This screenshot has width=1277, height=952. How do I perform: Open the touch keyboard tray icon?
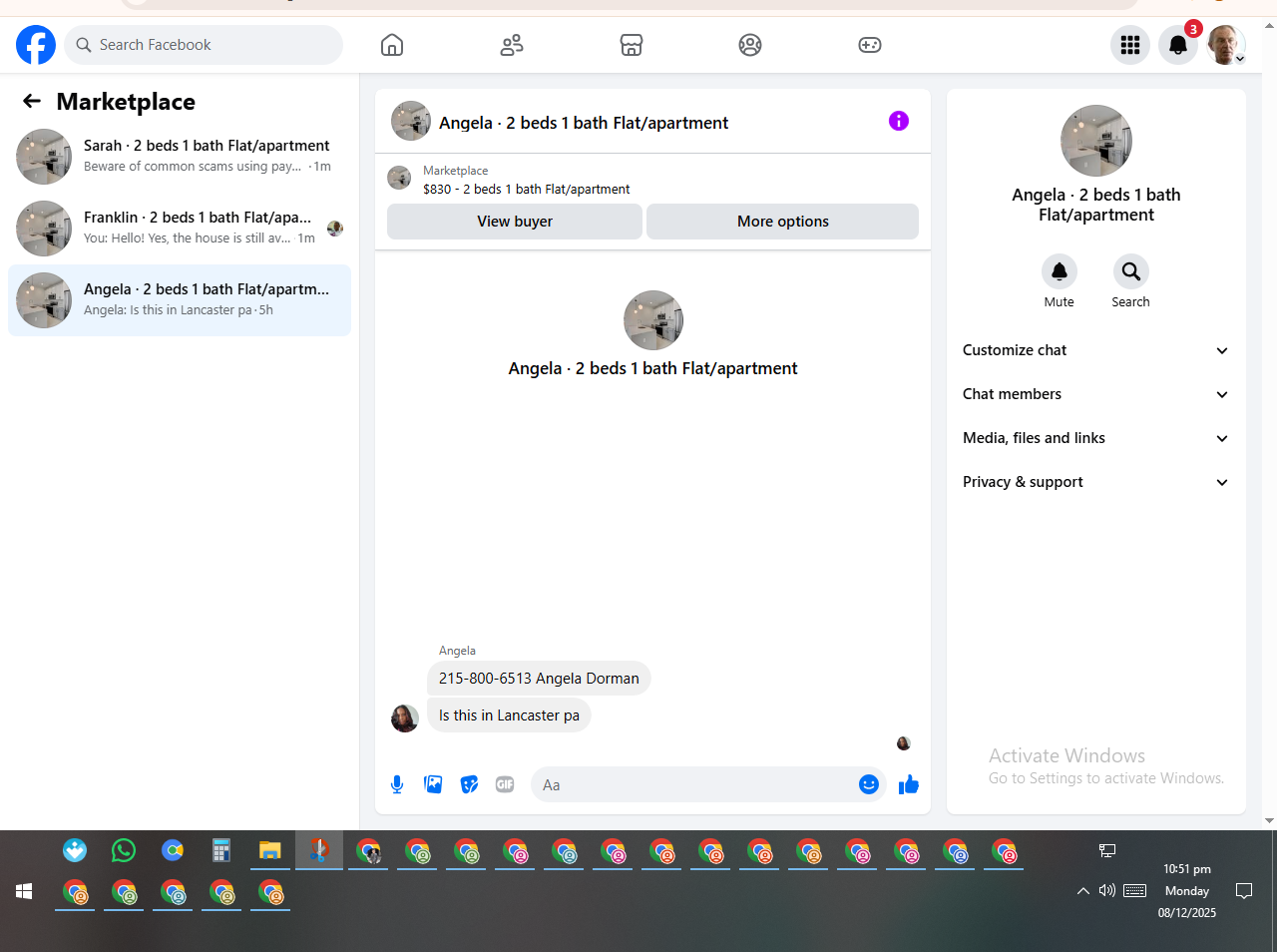pyautogui.click(x=1135, y=890)
